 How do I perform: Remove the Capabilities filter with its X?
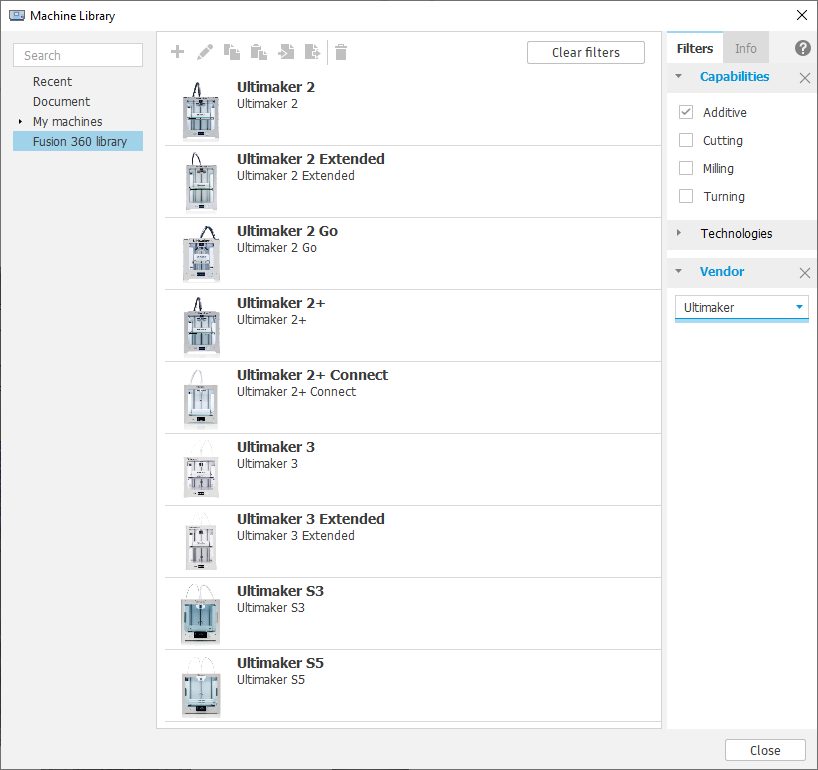[x=804, y=78]
